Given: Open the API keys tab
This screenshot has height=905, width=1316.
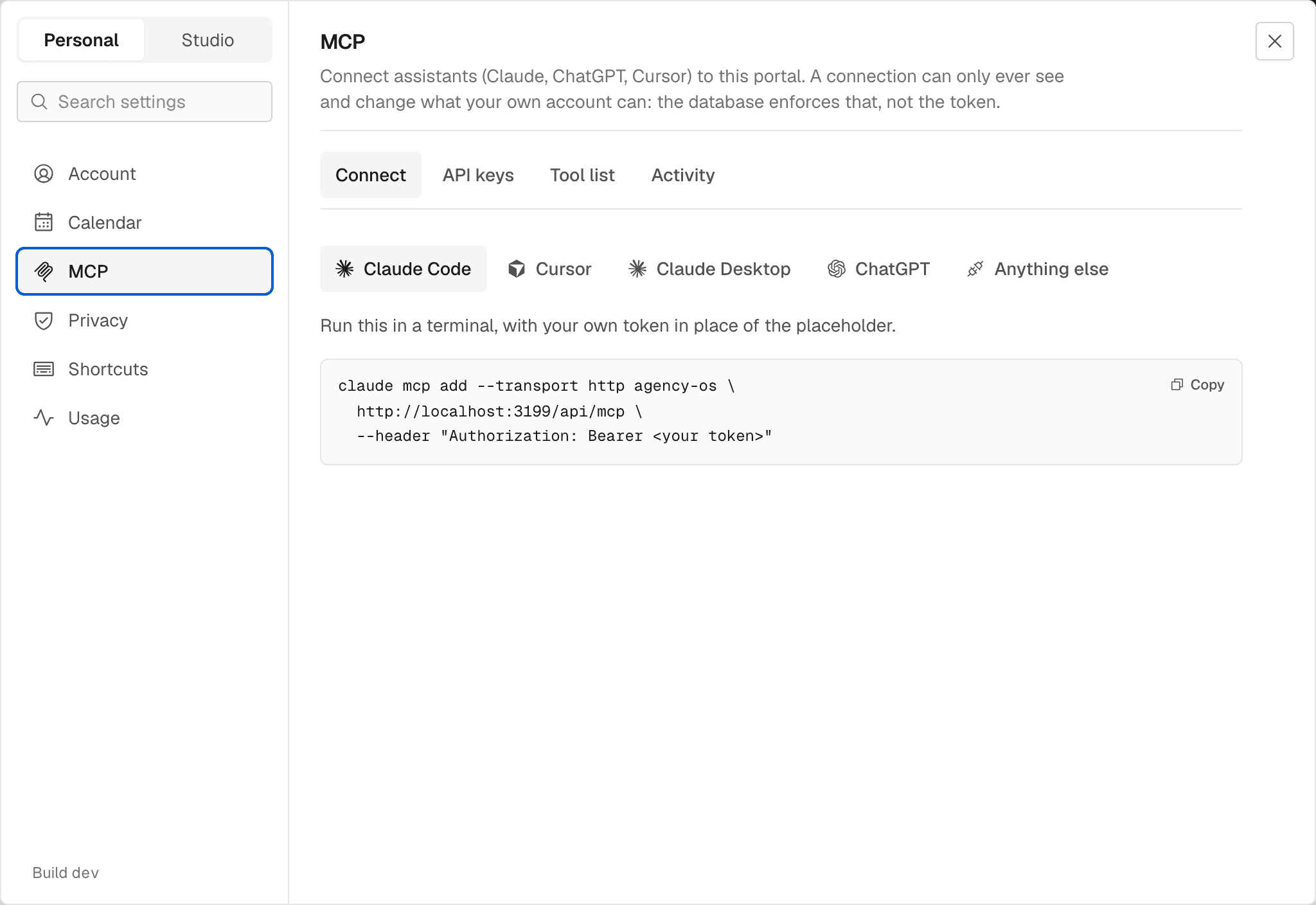Looking at the screenshot, I should [x=478, y=175].
